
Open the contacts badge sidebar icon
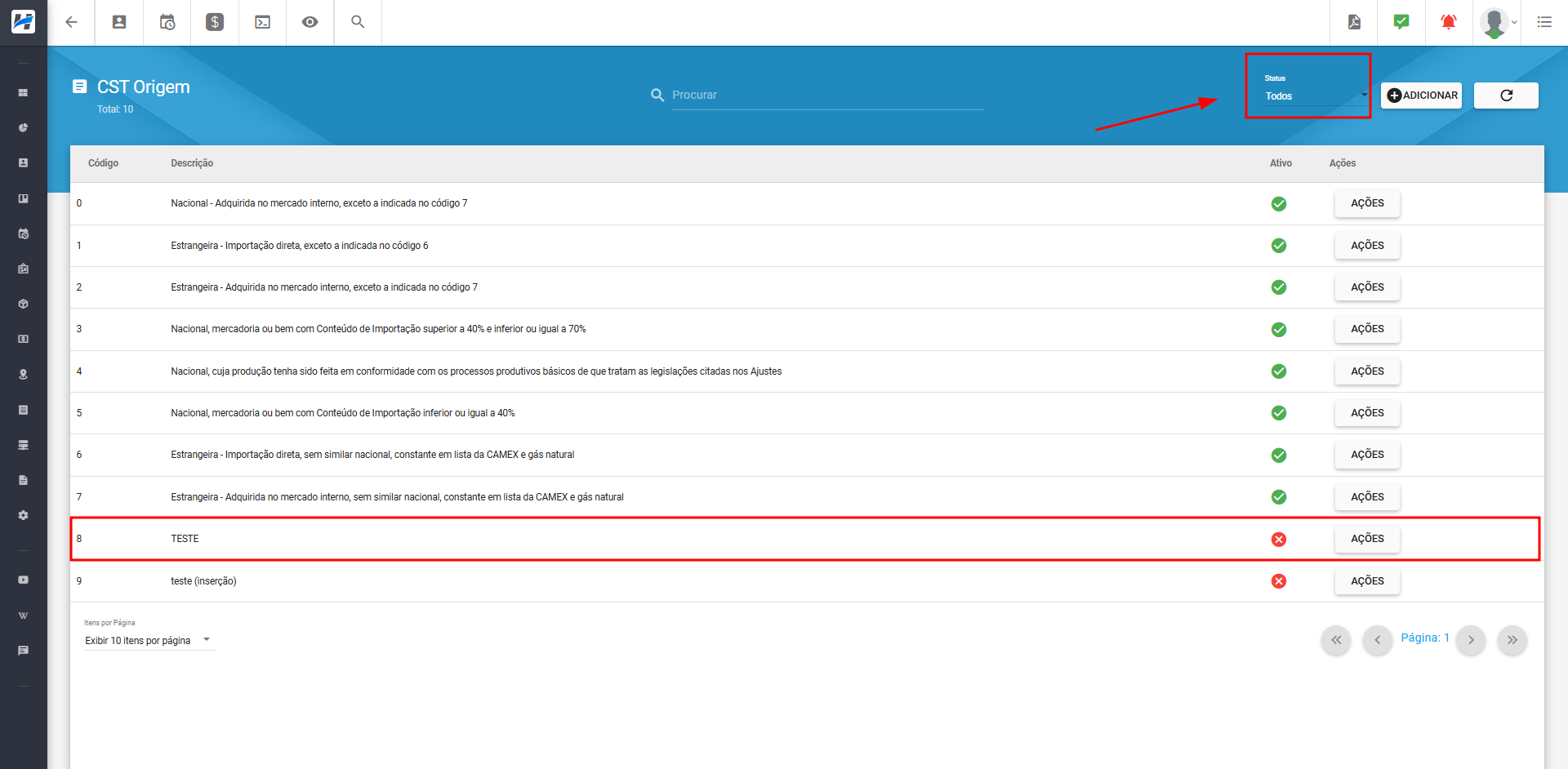[x=23, y=162]
